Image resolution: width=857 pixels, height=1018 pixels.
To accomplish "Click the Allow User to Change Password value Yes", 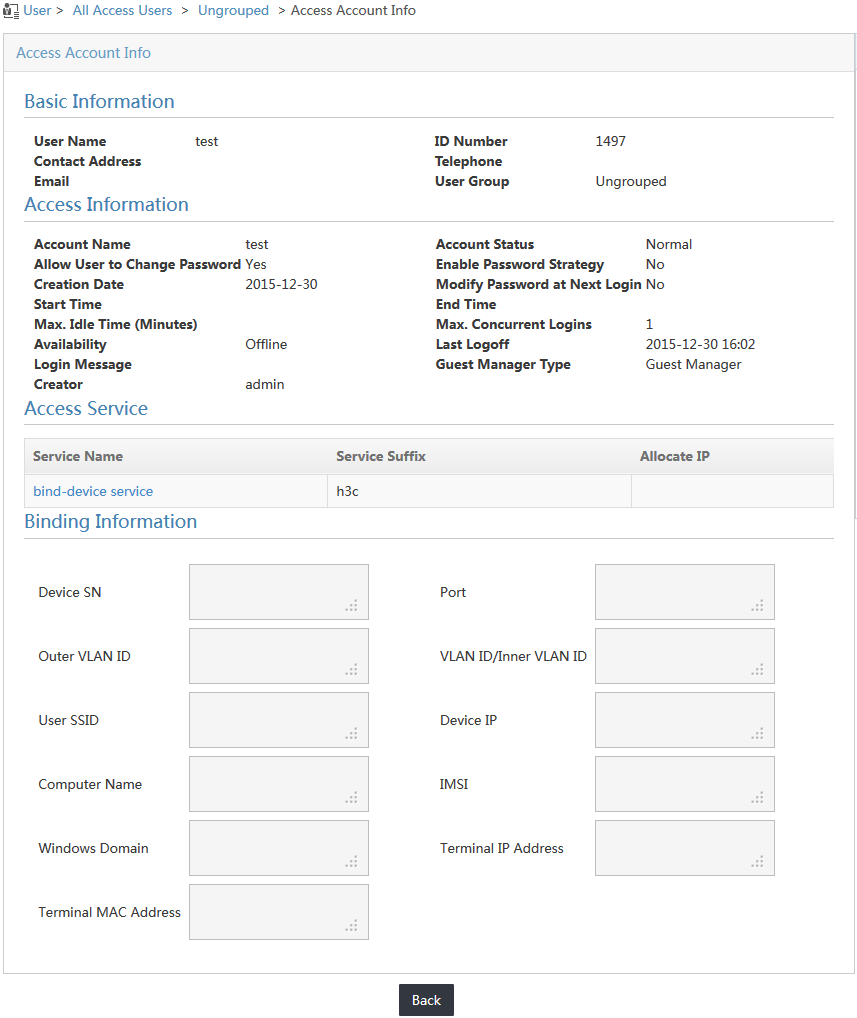I will (256, 264).
